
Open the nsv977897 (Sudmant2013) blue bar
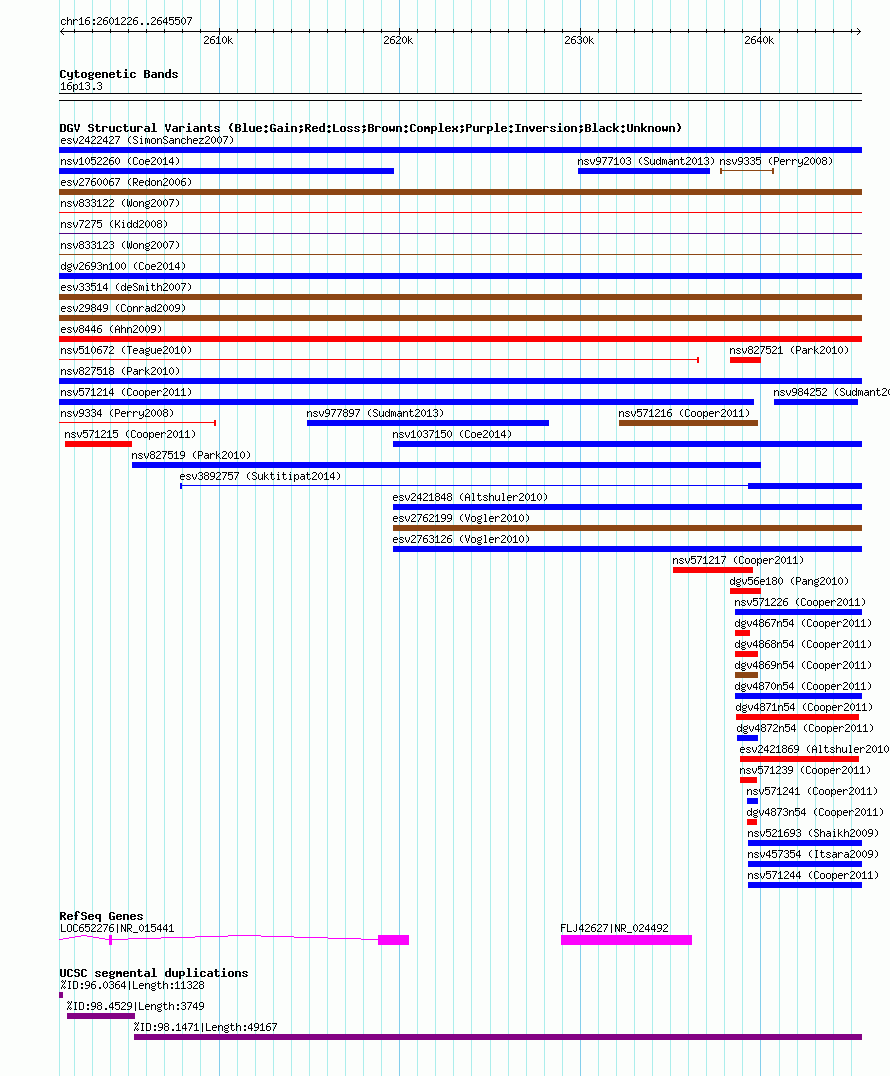pyautogui.click(x=428, y=423)
